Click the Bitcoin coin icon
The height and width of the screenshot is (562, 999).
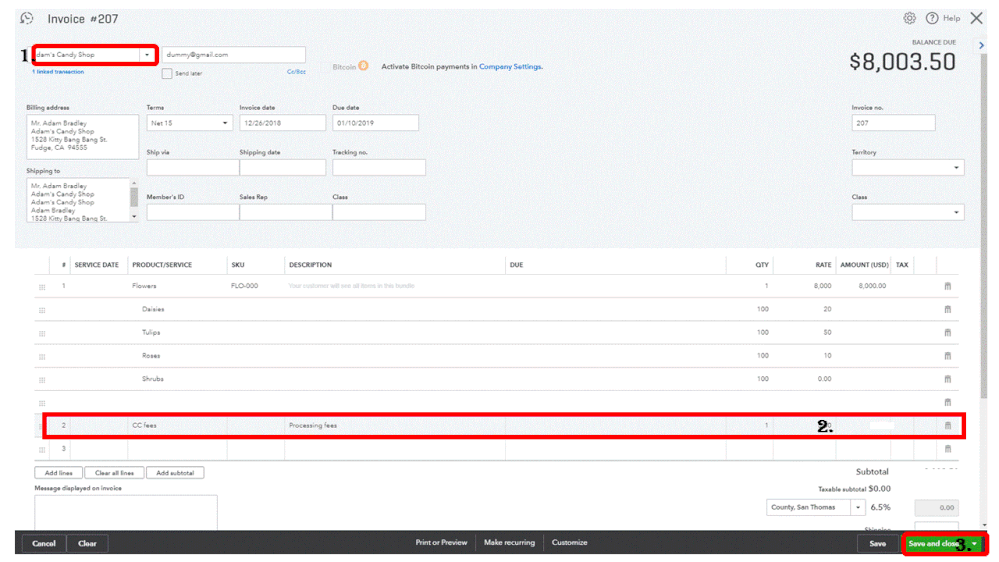pyautogui.click(x=363, y=66)
